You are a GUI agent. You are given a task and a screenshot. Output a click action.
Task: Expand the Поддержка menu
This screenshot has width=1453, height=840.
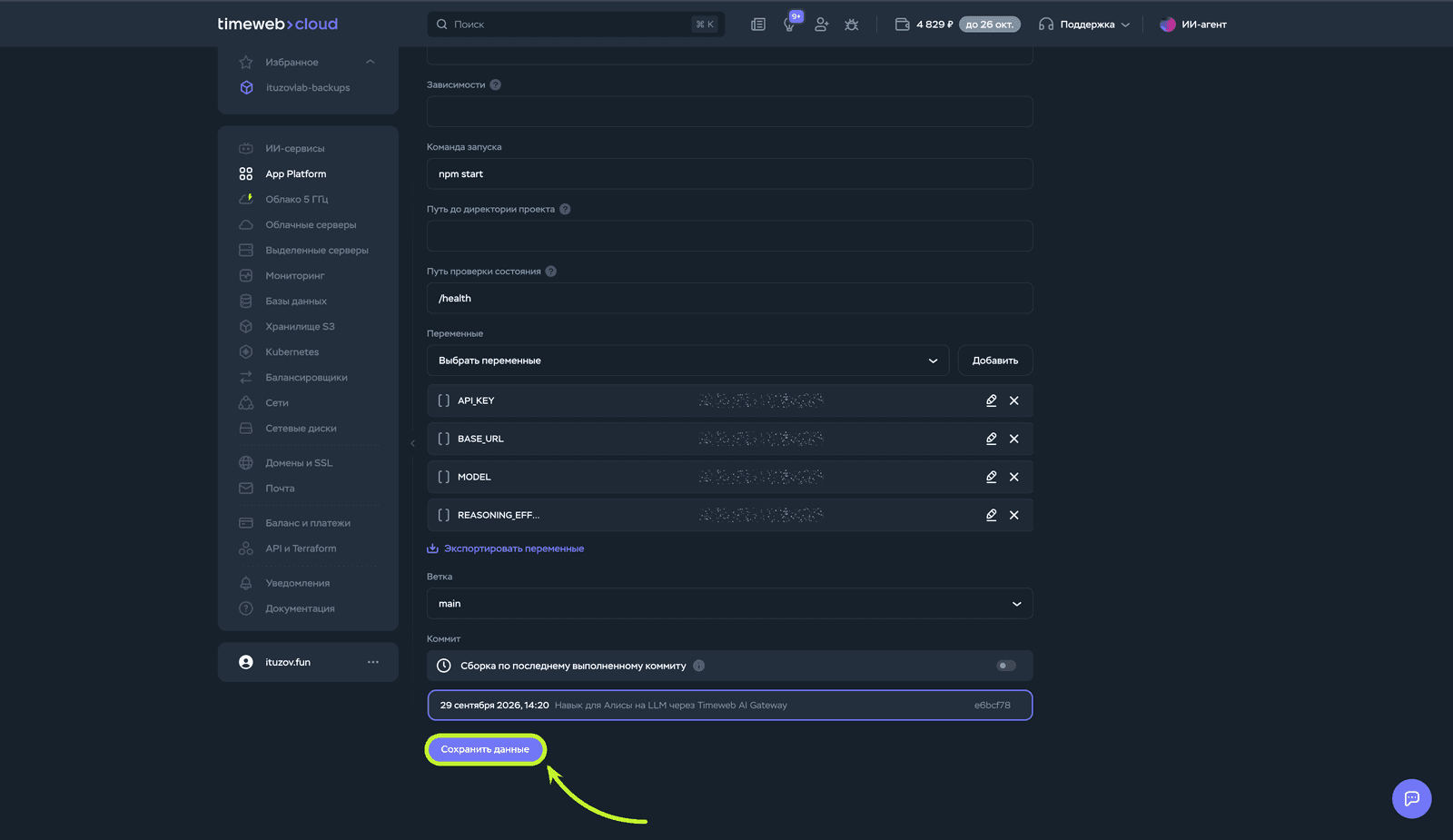coord(1085,25)
